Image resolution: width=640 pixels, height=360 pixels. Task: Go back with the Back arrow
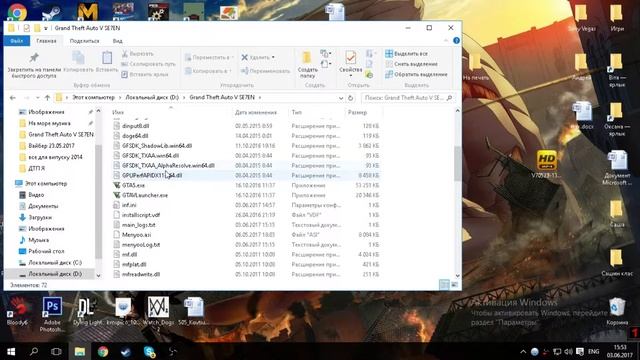[13, 98]
